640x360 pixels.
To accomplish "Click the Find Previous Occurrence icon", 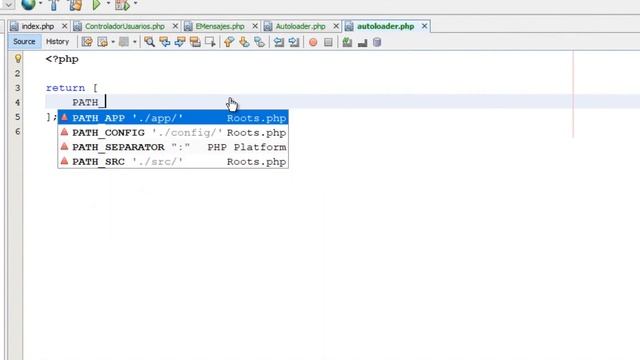I will 165,42.
